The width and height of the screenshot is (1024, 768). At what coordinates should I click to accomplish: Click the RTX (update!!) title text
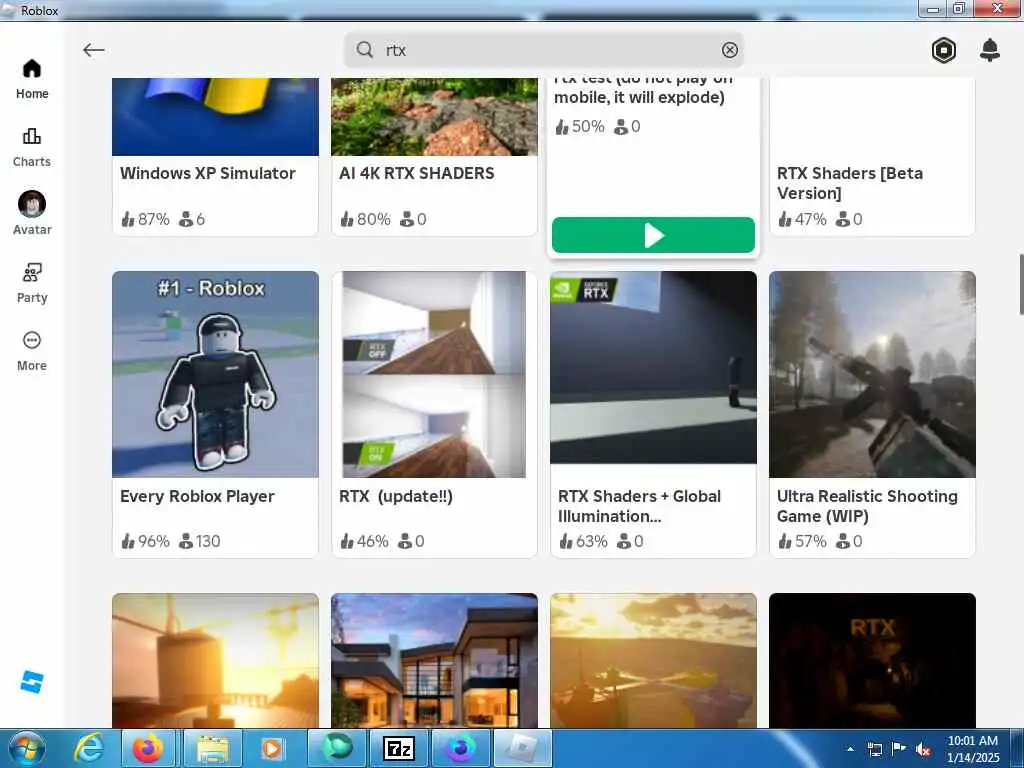pyautogui.click(x=396, y=496)
